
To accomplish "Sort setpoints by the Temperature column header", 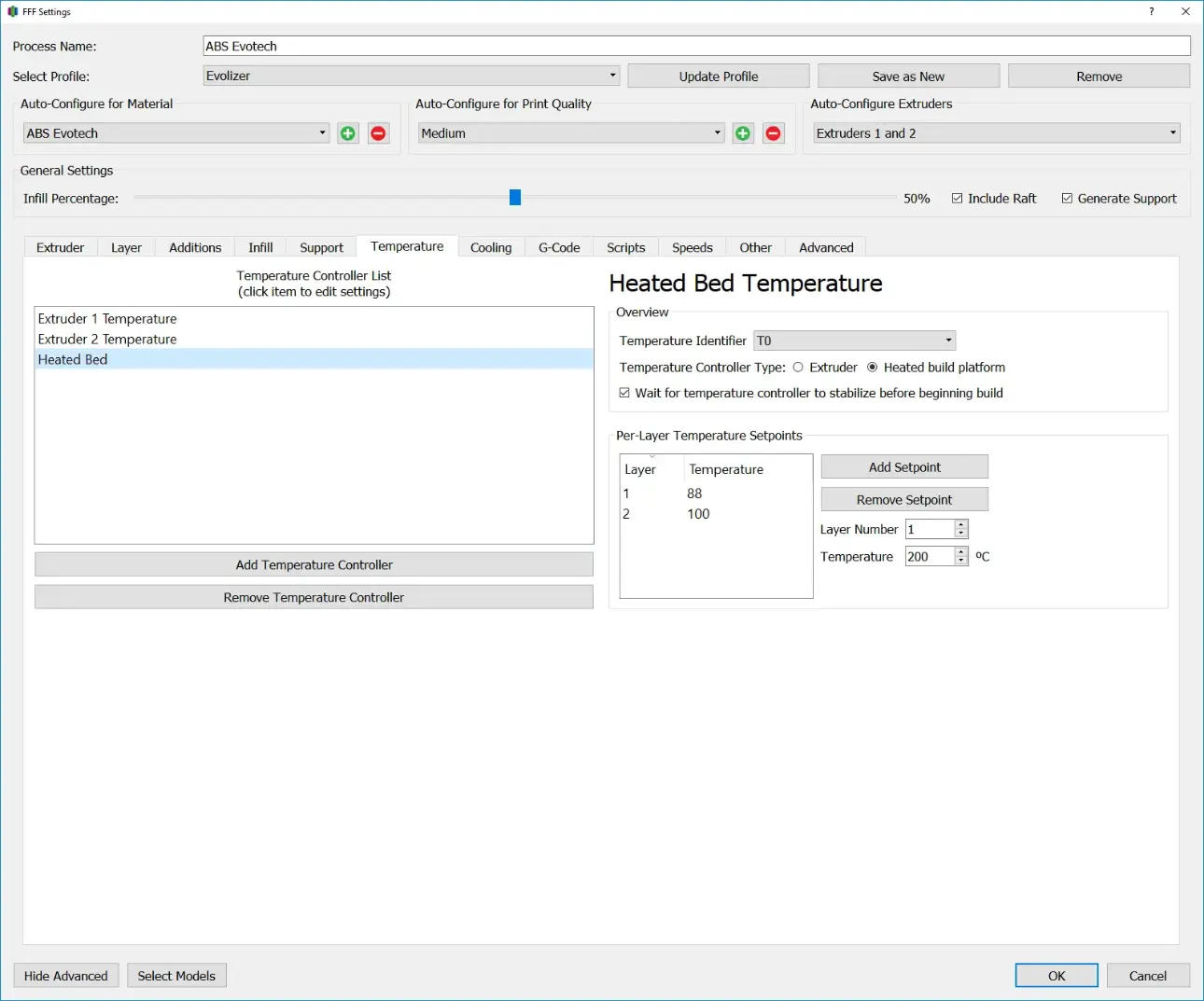I will pyautogui.click(x=748, y=469).
